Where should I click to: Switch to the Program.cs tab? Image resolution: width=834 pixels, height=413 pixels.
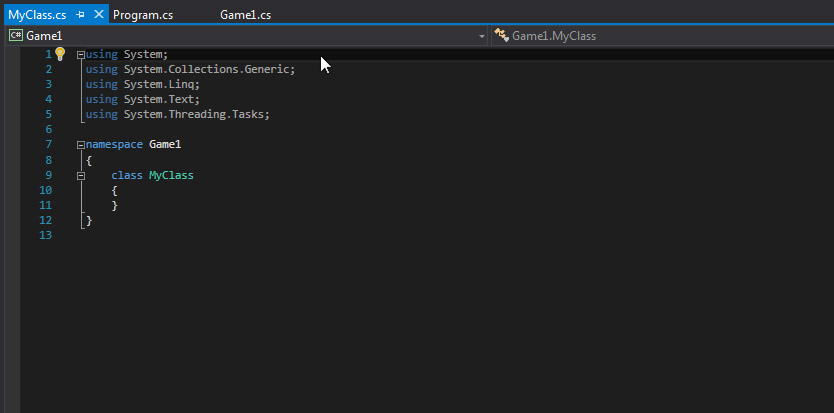(x=141, y=16)
